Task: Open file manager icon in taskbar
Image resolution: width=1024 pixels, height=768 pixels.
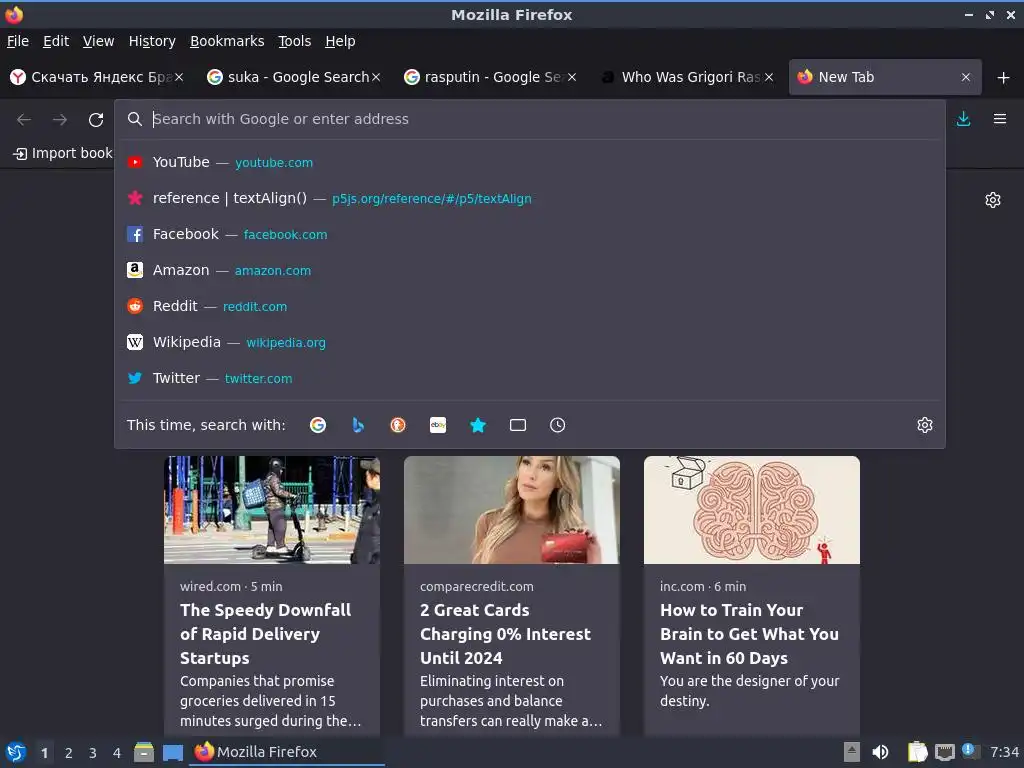Action: click(144, 752)
